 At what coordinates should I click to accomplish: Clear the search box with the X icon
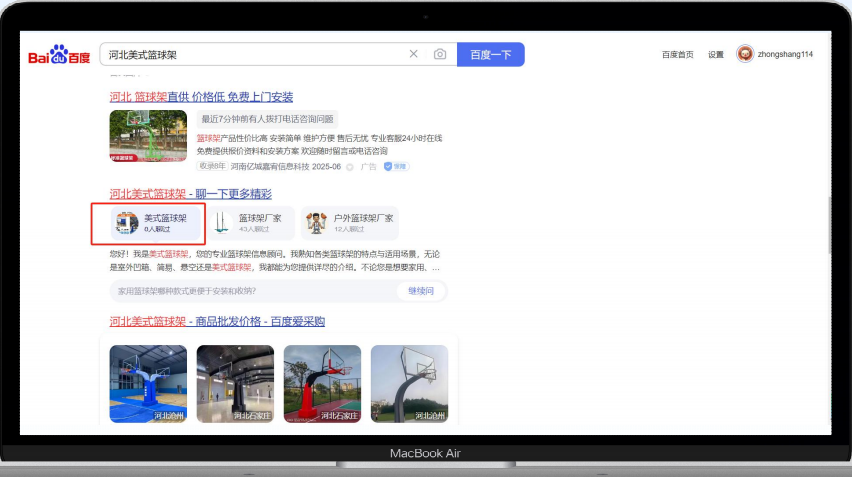(414, 54)
